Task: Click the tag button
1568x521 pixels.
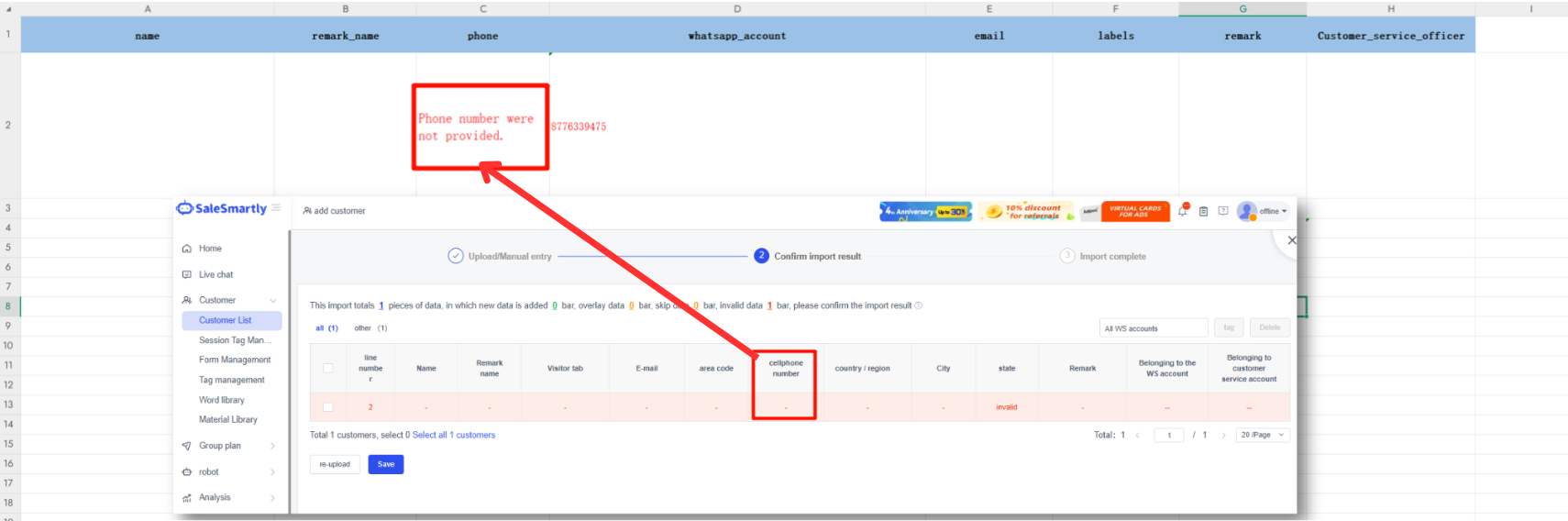Action: 1229,327
